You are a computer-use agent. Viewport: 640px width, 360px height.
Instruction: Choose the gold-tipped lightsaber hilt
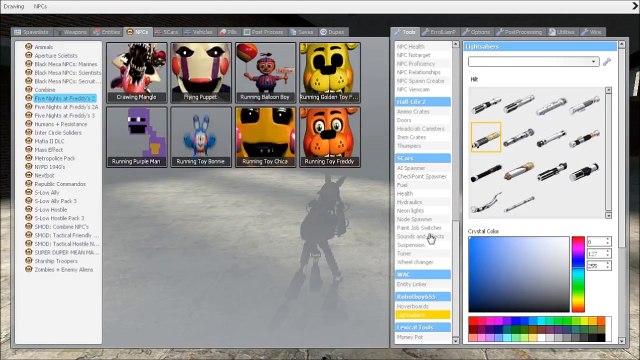519,171
